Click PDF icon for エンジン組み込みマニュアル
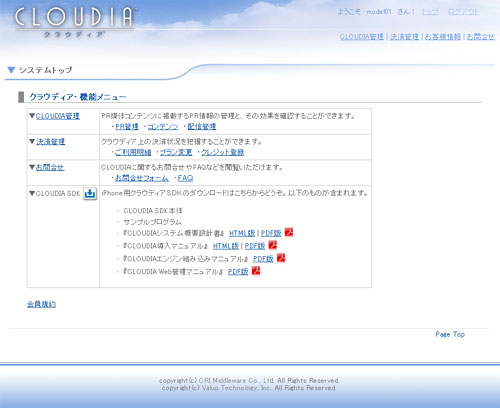The height and width of the screenshot is (408, 500). [x=281, y=258]
